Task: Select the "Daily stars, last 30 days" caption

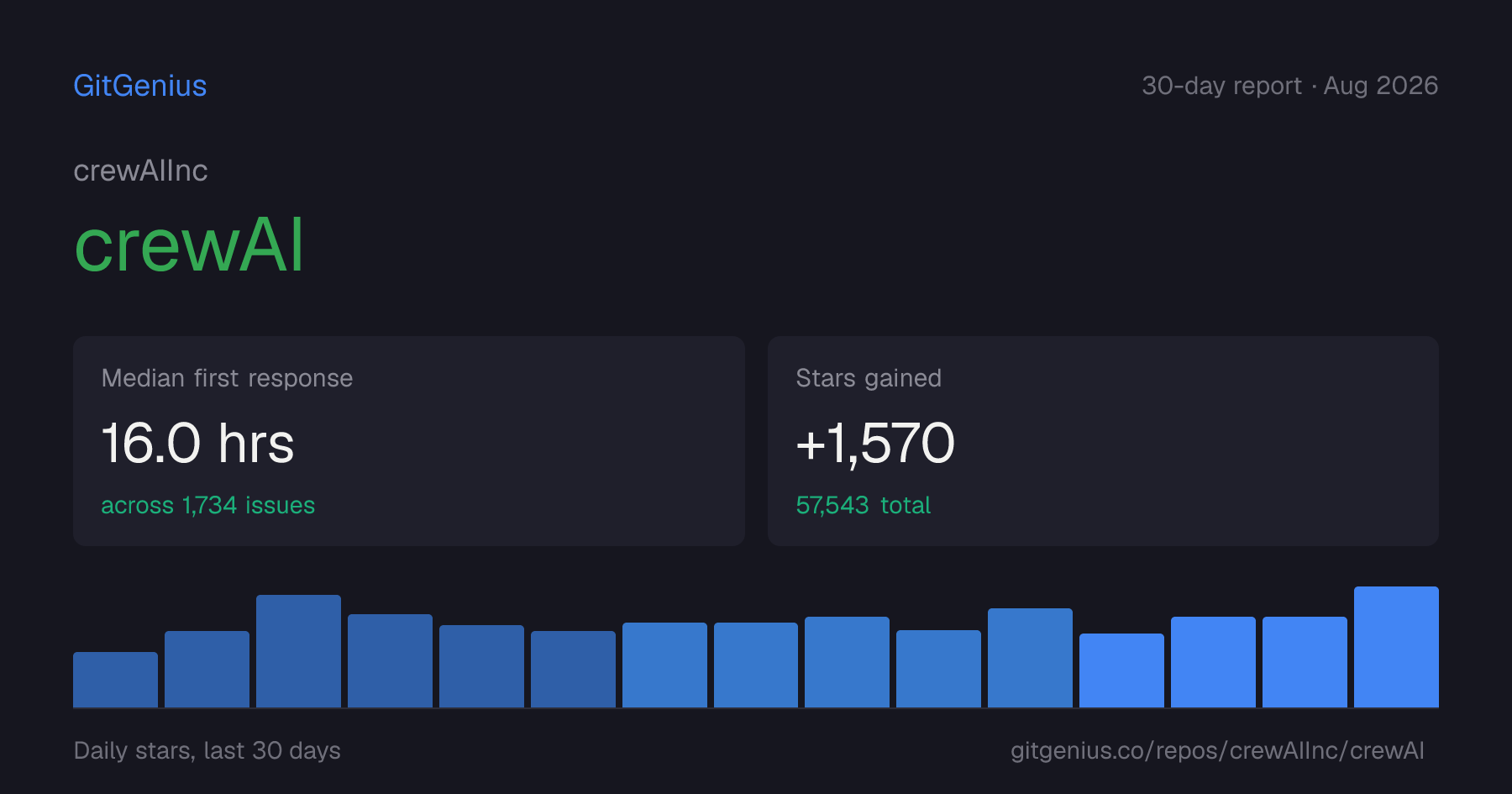Action: (207, 750)
